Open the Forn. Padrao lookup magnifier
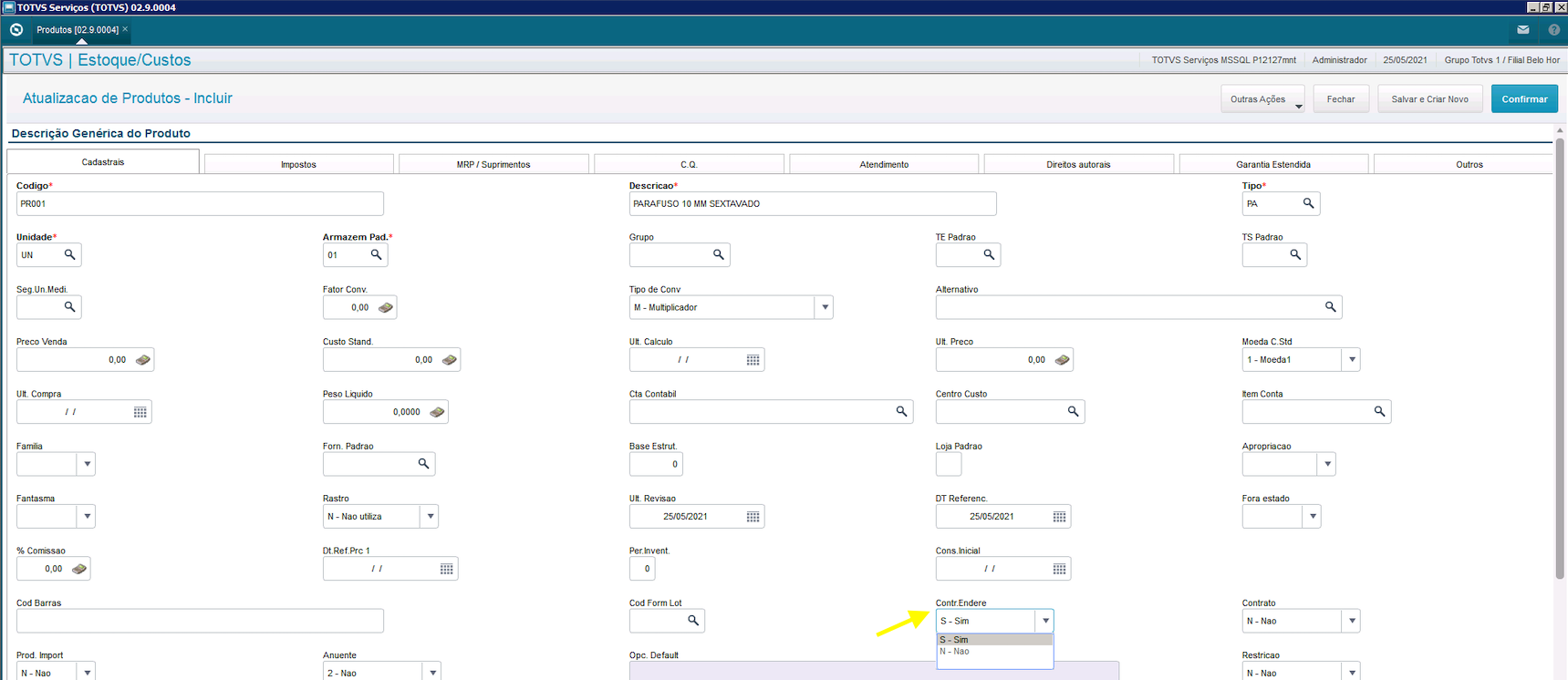Screen dimensions: 1568x680 (x=423, y=464)
